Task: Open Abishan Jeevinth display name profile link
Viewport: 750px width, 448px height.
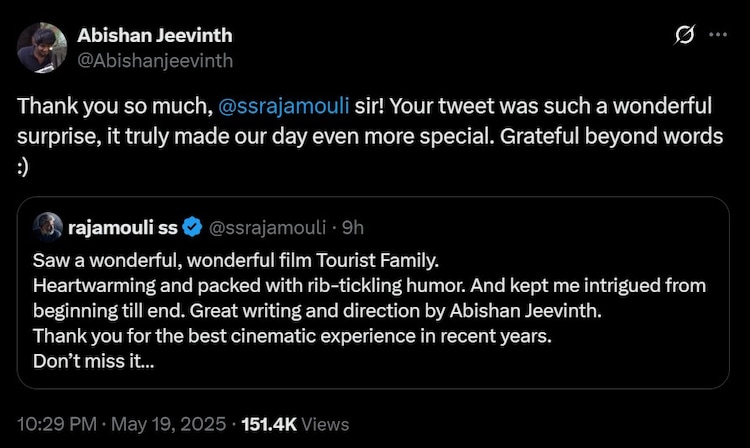Action: 154,36
